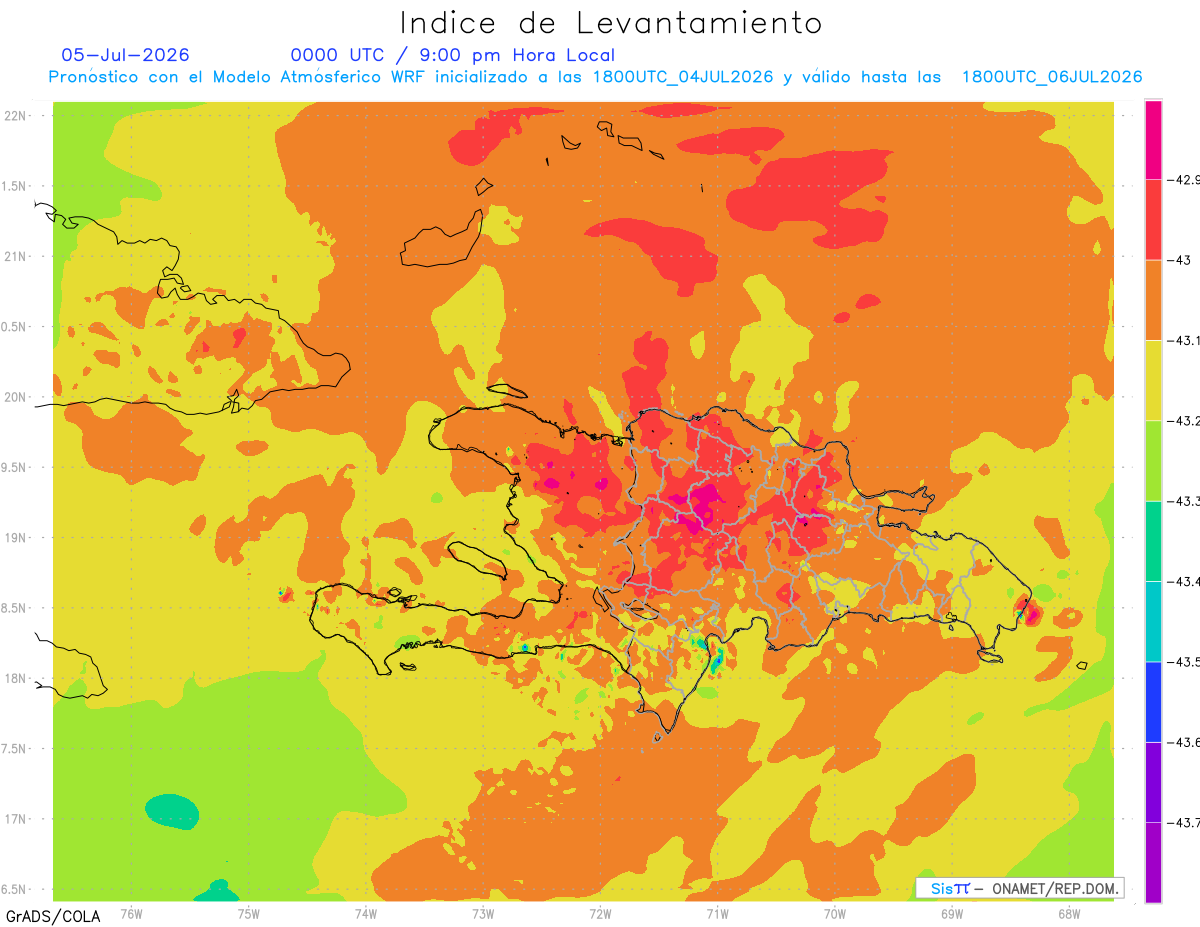Screen dimensions: 1200x927
Task: Select the date text '05-Jul-2026'
Action: 125,55
